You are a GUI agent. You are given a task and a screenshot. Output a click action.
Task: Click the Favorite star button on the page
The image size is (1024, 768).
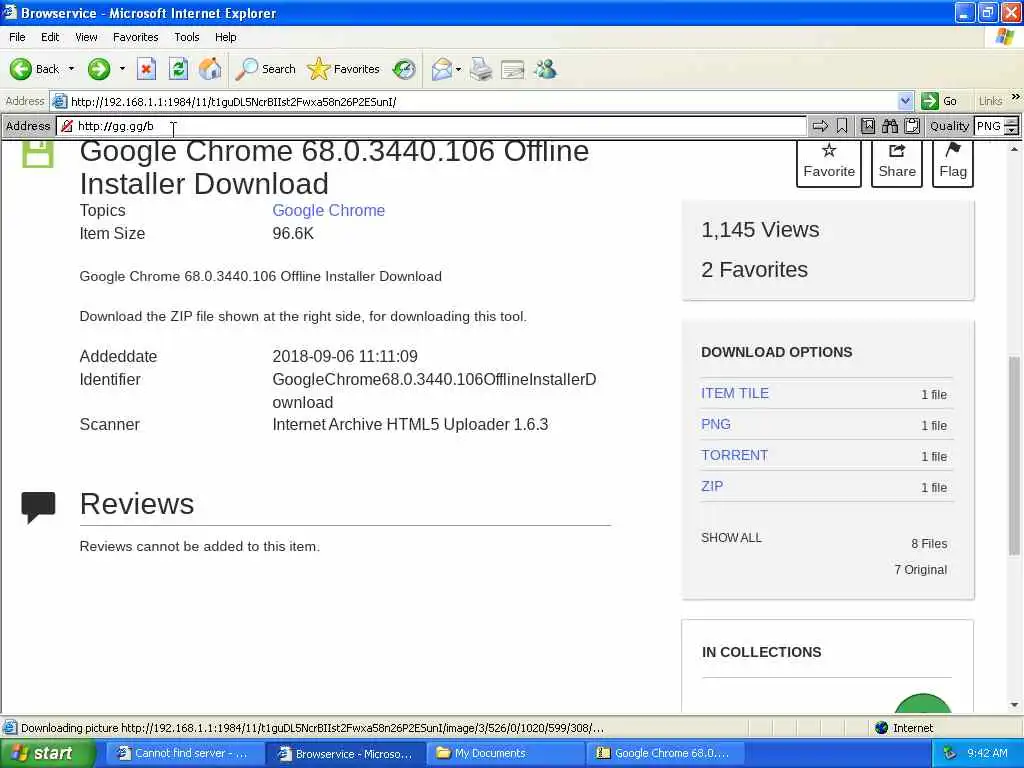(x=829, y=161)
